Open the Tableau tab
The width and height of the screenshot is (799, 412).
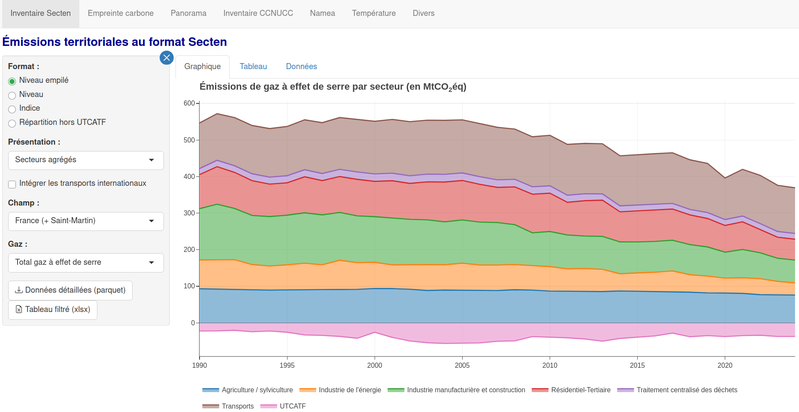253,66
